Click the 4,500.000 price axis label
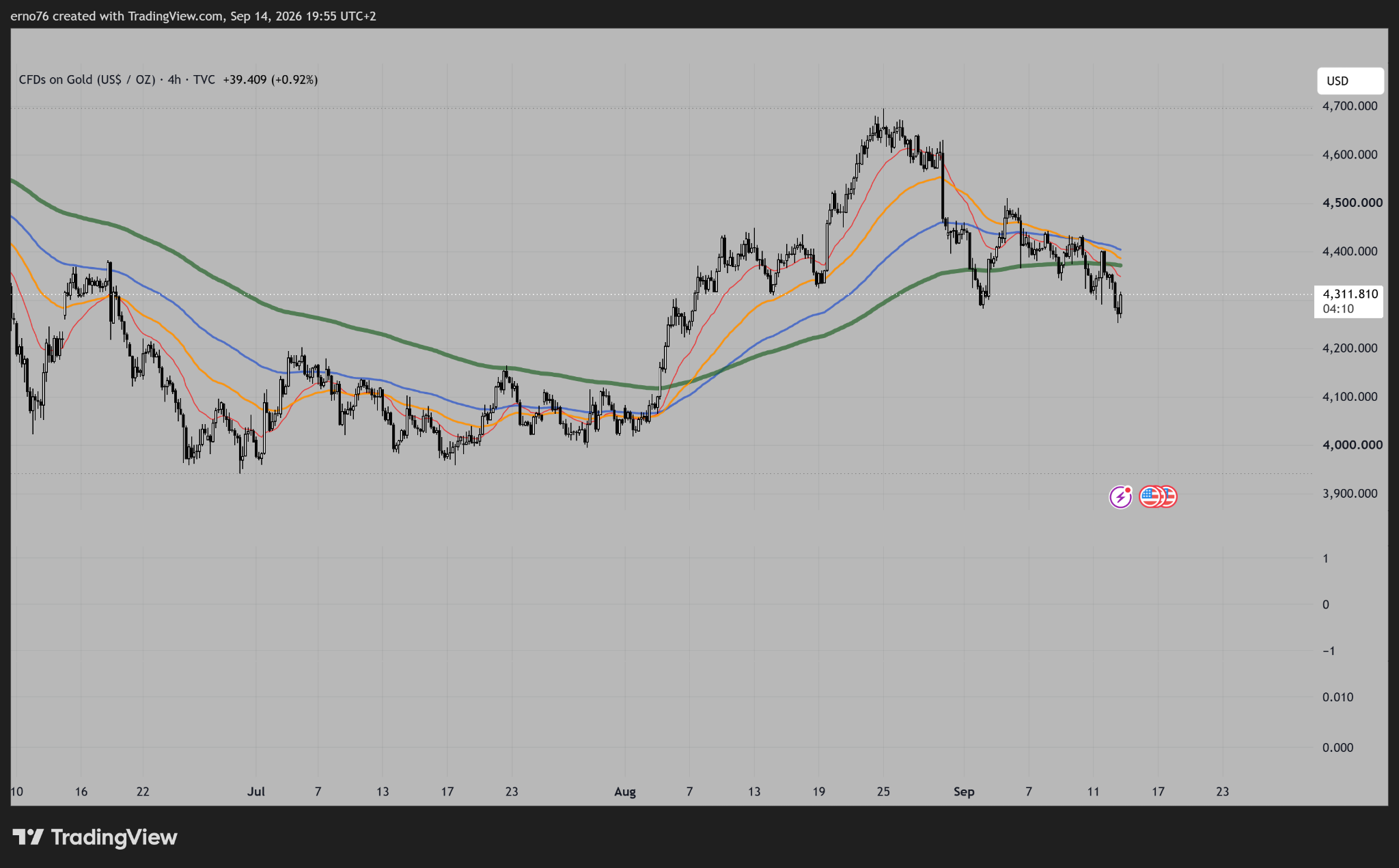 tap(1352, 203)
